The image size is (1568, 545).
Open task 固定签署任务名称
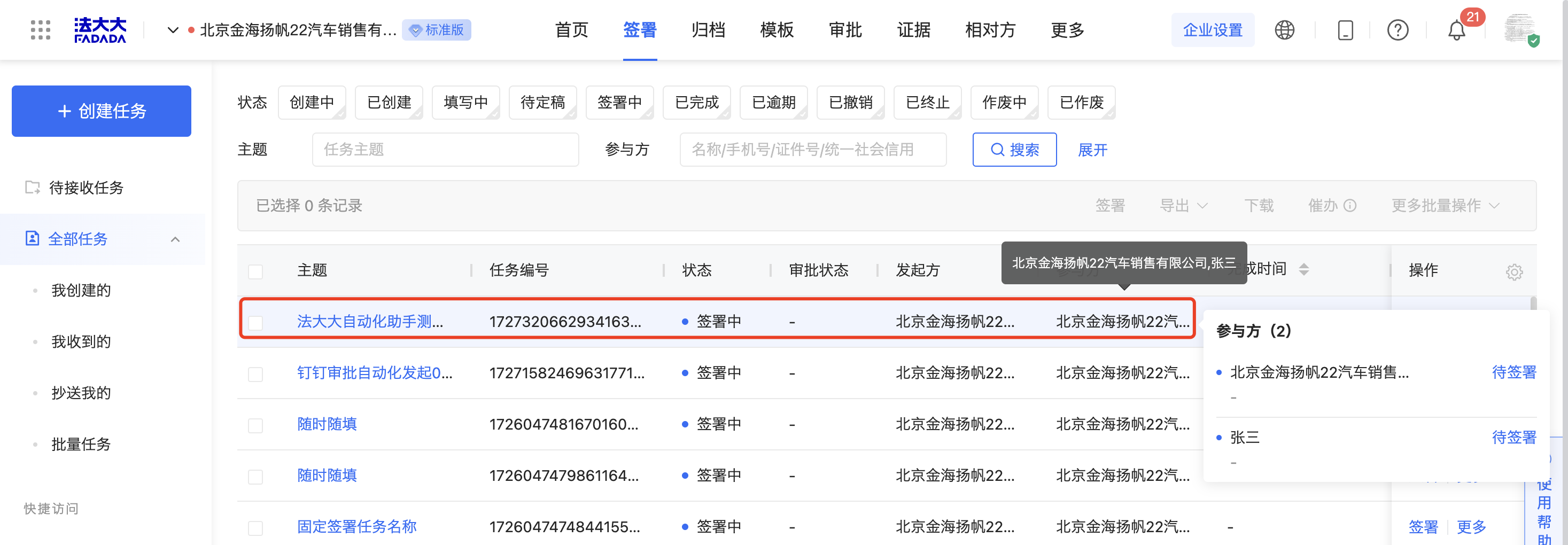pyautogui.click(x=356, y=526)
